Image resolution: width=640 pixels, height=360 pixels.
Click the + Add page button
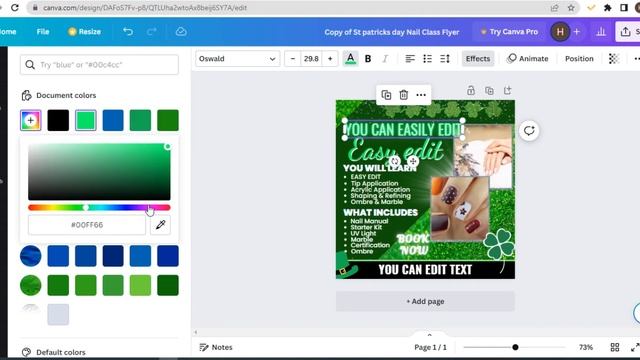coord(425,301)
